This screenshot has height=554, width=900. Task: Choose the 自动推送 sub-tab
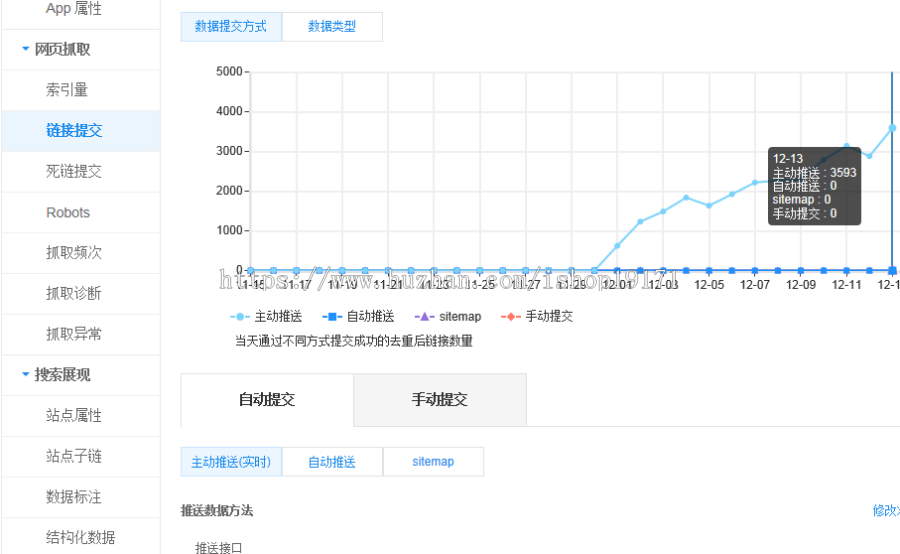tap(332, 462)
